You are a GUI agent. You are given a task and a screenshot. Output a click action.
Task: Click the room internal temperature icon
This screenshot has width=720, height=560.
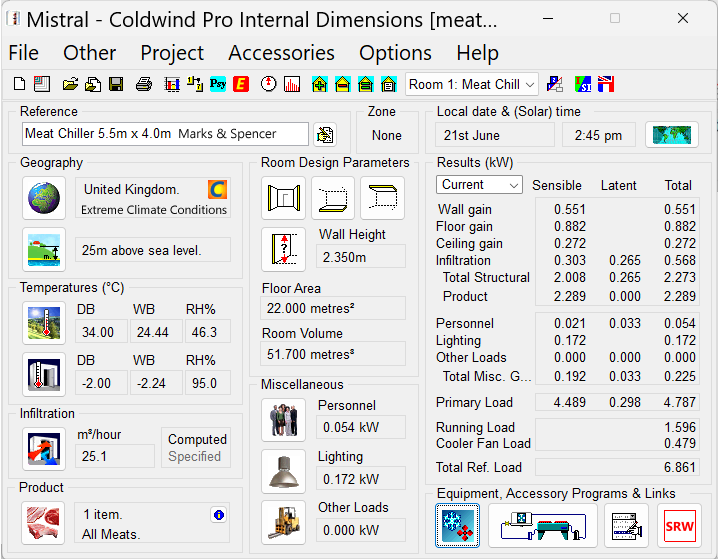point(44,374)
